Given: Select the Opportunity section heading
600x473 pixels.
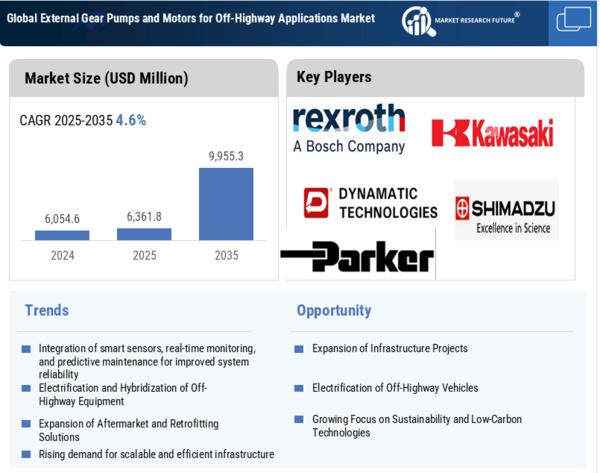Looking at the screenshot, I should [x=334, y=310].
